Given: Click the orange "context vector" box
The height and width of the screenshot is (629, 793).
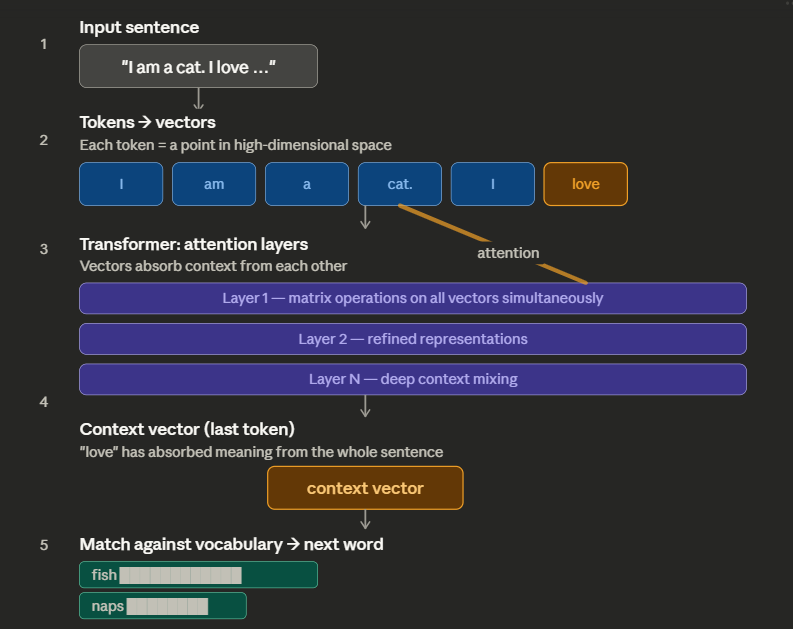Looking at the screenshot, I should click(x=365, y=488).
